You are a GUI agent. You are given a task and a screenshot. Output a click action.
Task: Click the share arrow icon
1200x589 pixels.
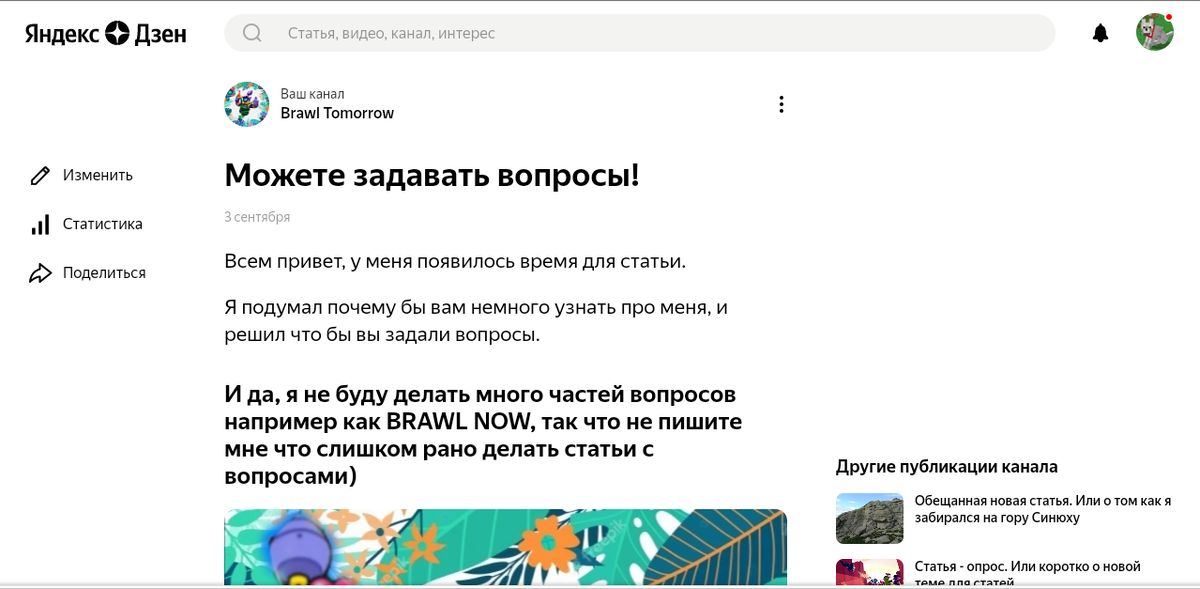tap(40, 273)
